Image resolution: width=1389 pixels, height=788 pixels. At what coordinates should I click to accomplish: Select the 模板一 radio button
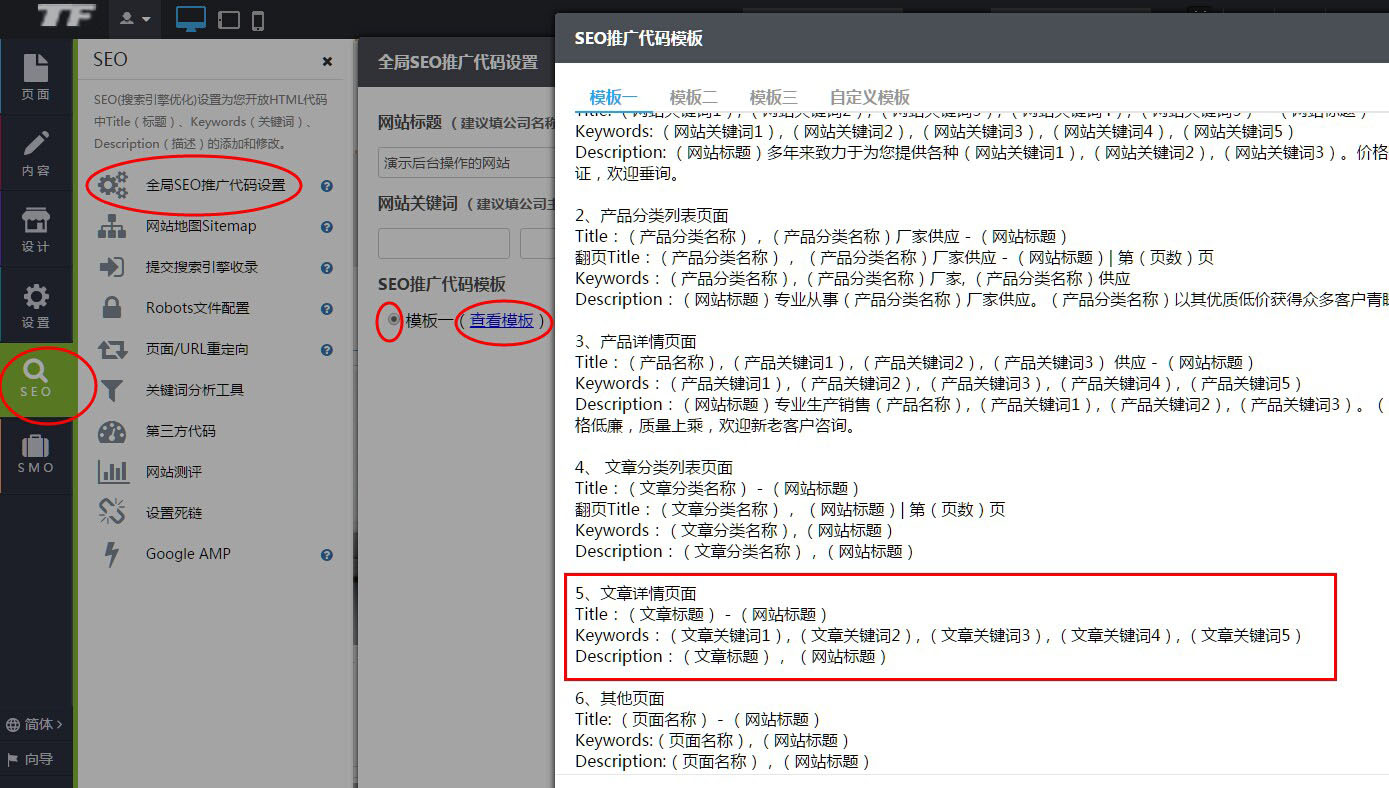point(393,320)
